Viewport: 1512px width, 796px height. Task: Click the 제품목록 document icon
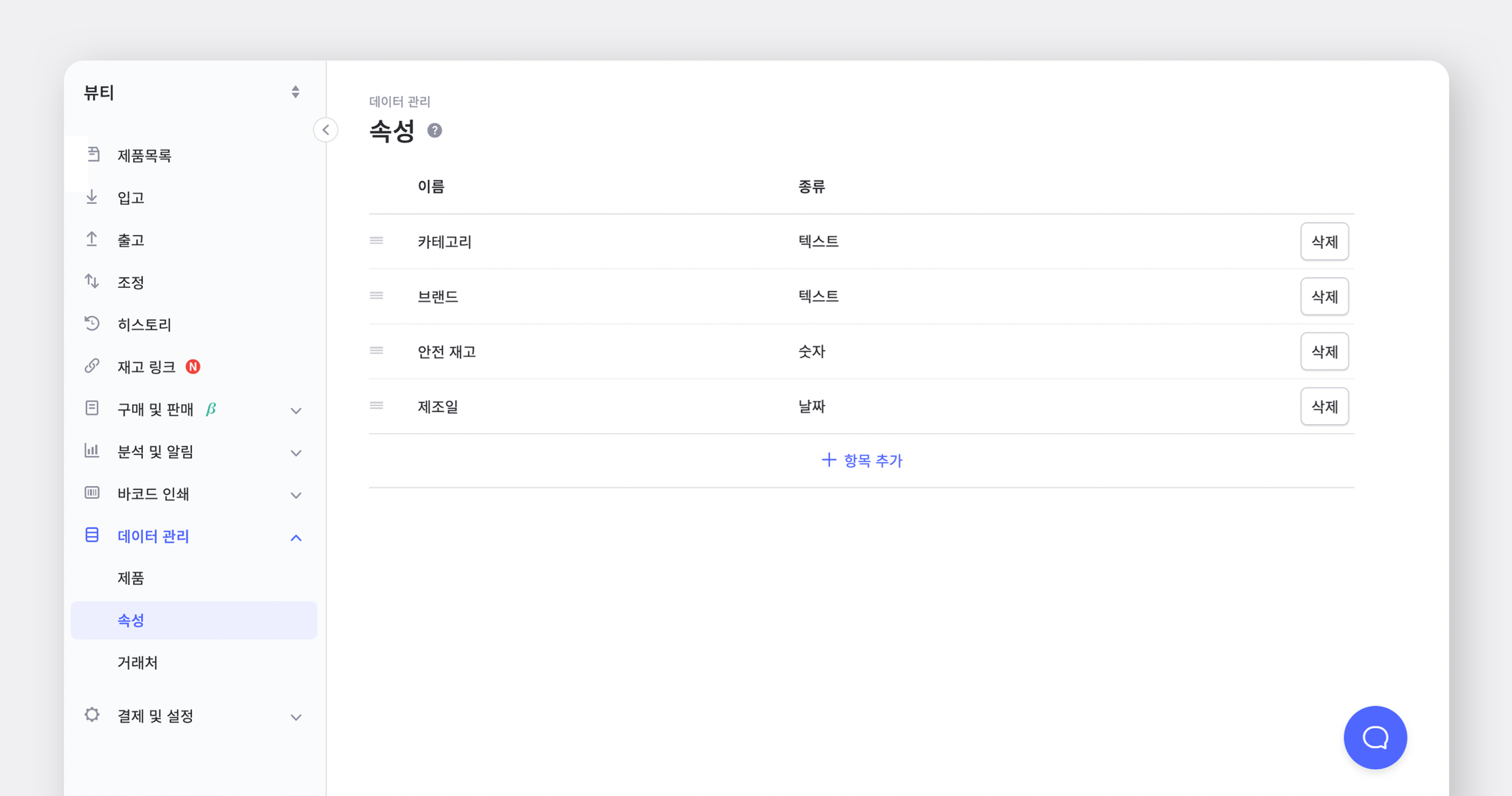tap(93, 154)
